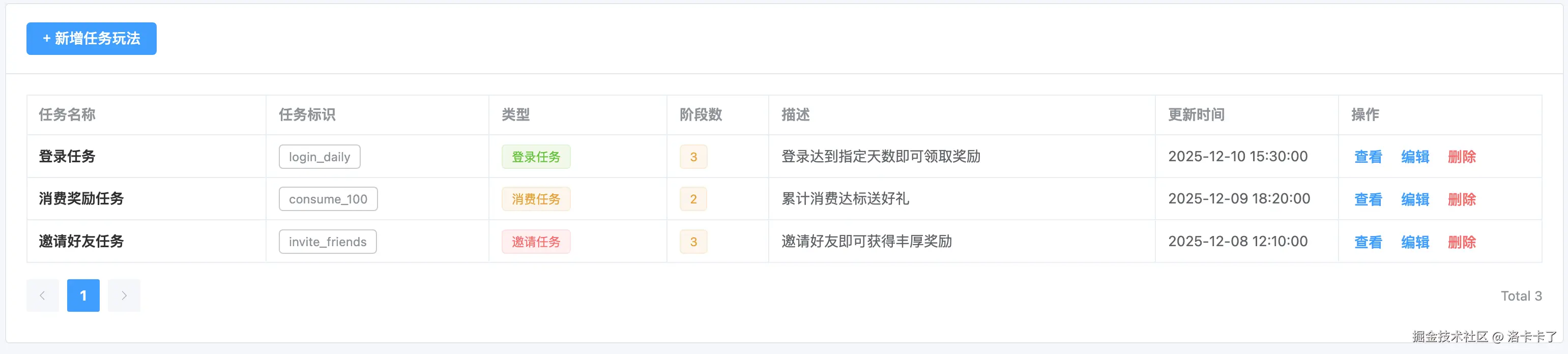Click the login_daily identifier tag

(x=320, y=157)
